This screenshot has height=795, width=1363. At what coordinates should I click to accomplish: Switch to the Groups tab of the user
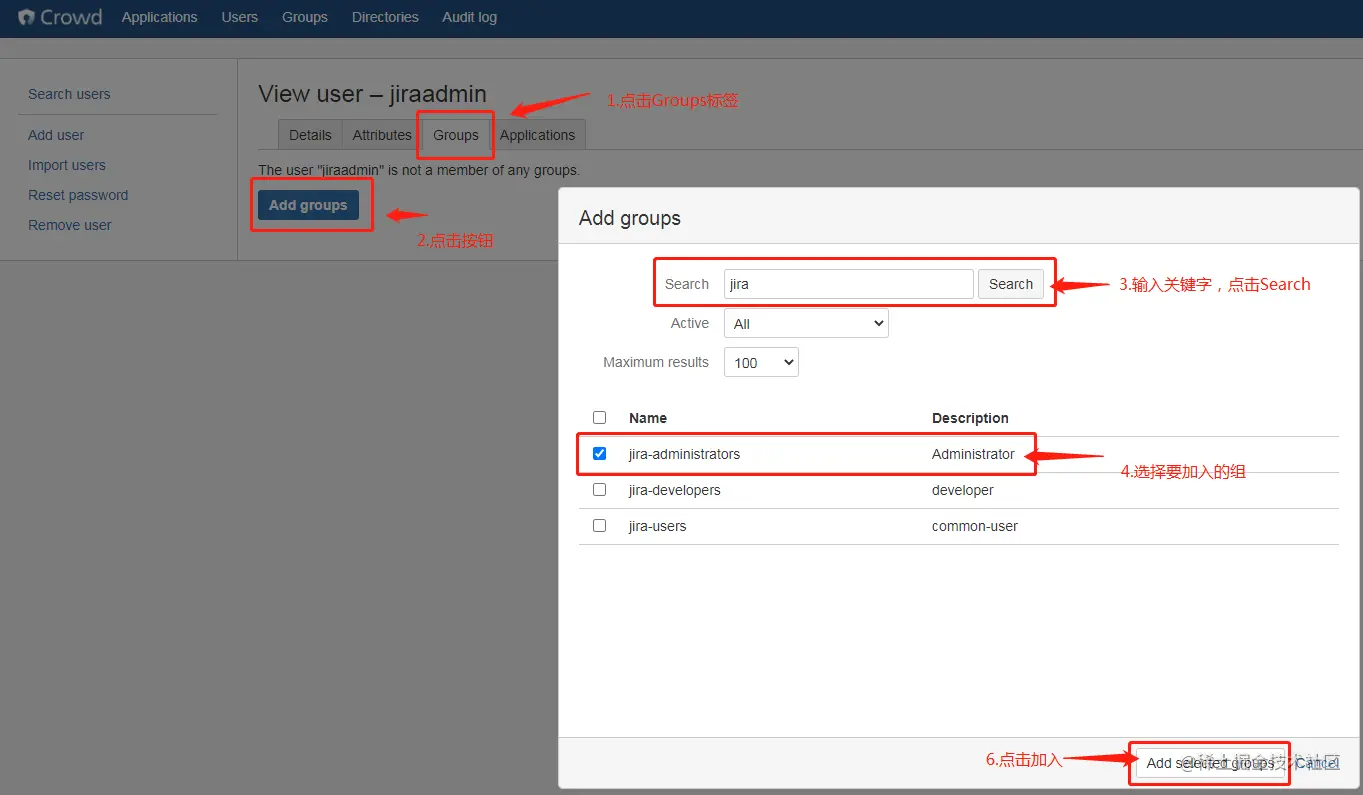(x=456, y=135)
